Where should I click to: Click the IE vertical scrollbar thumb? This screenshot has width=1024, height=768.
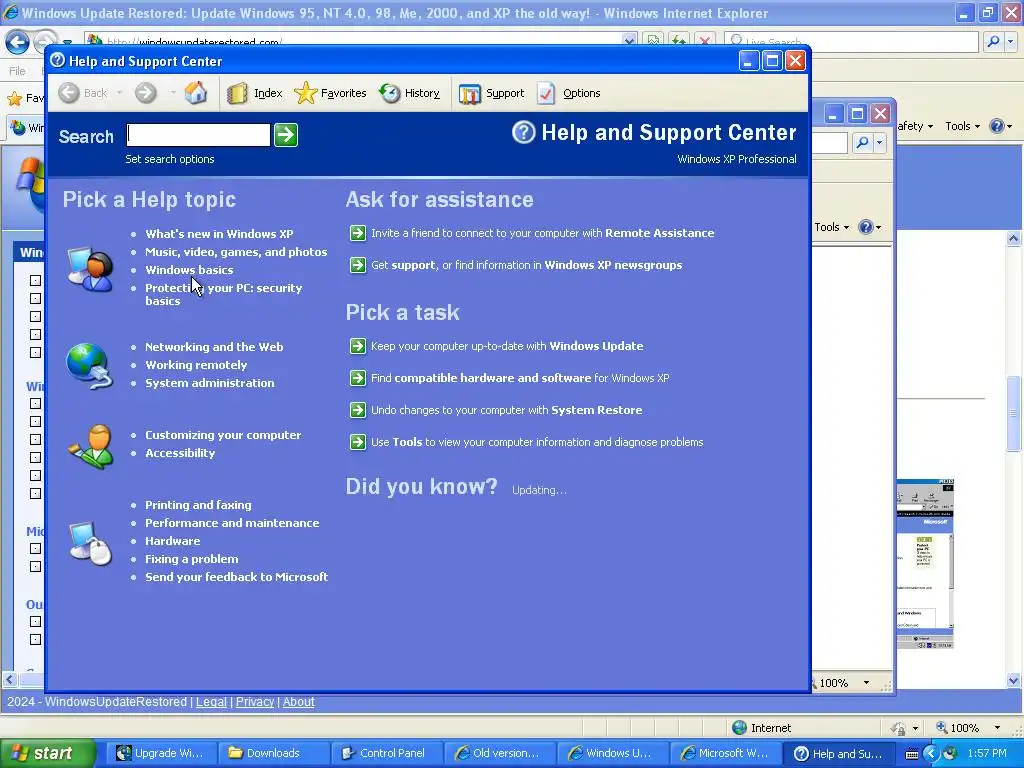pyautogui.click(x=1013, y=413)
